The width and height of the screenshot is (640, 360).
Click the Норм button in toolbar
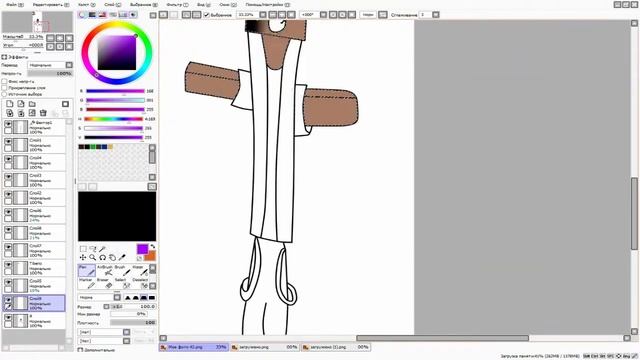pos(368,15)
